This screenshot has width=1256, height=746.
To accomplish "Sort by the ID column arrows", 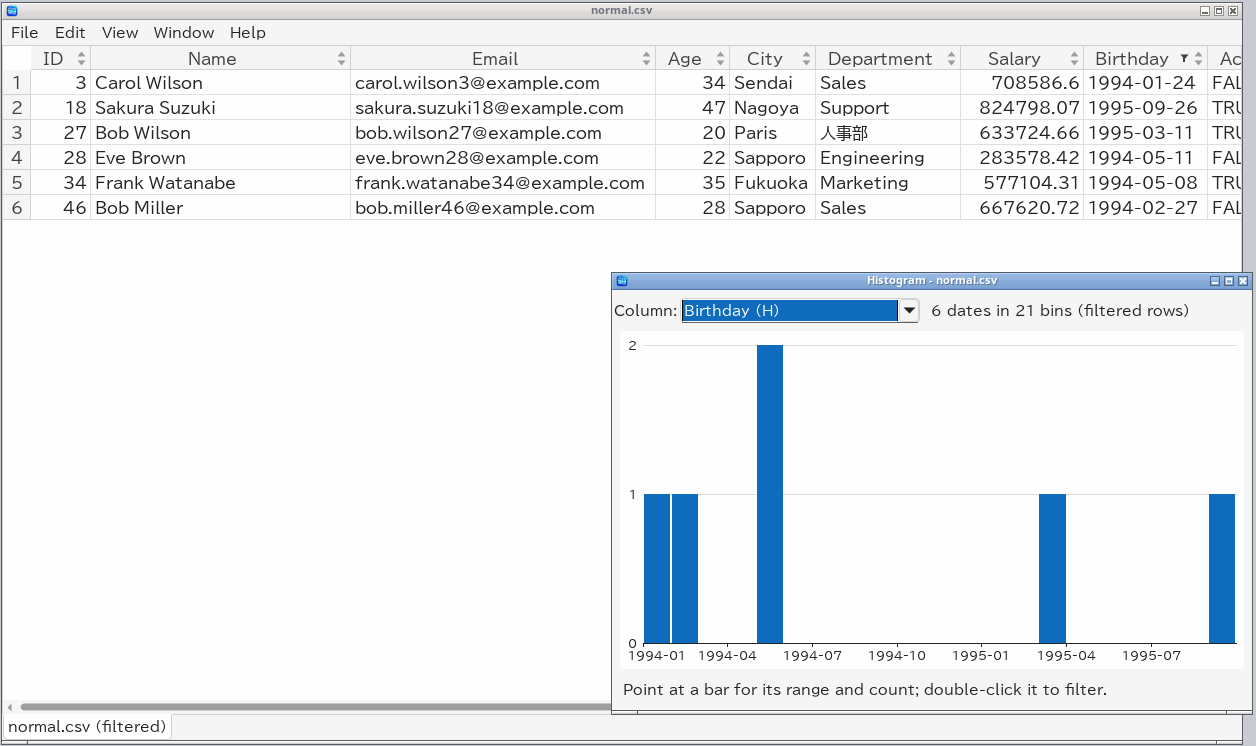I will tap(82, 59).
